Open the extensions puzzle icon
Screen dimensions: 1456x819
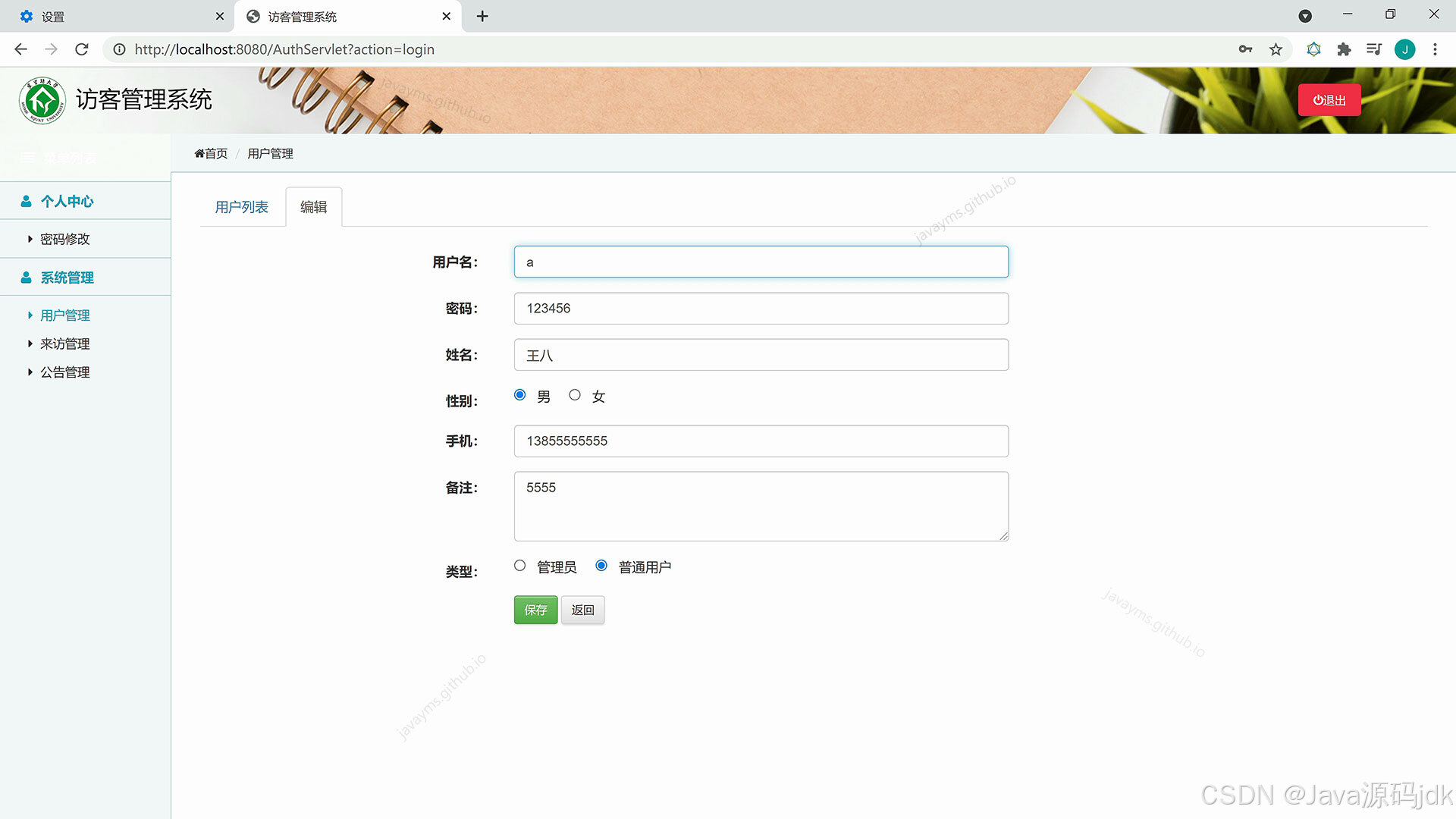click(x=1344, y=49)
